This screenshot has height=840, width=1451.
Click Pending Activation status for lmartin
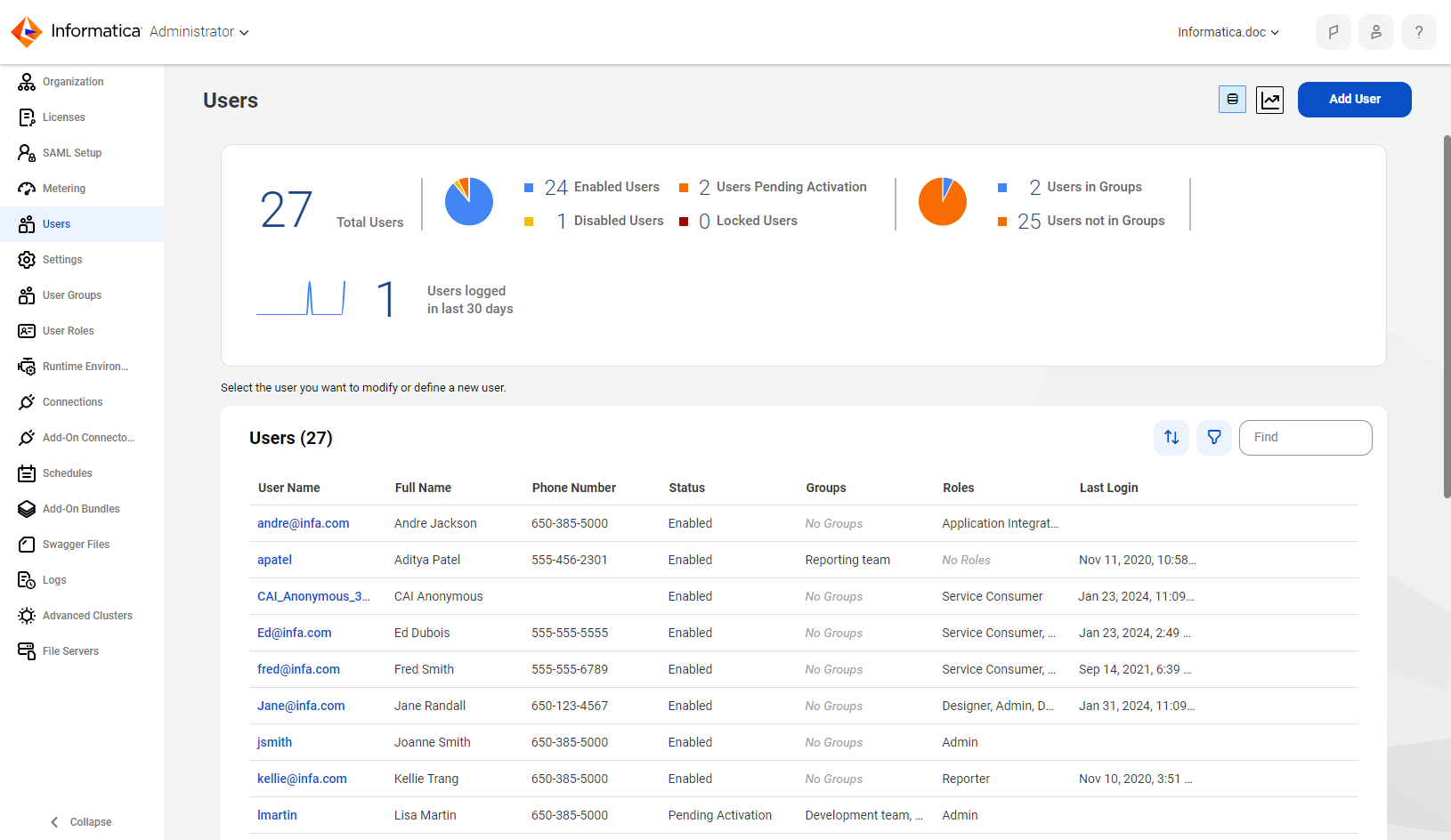point(720,815)
